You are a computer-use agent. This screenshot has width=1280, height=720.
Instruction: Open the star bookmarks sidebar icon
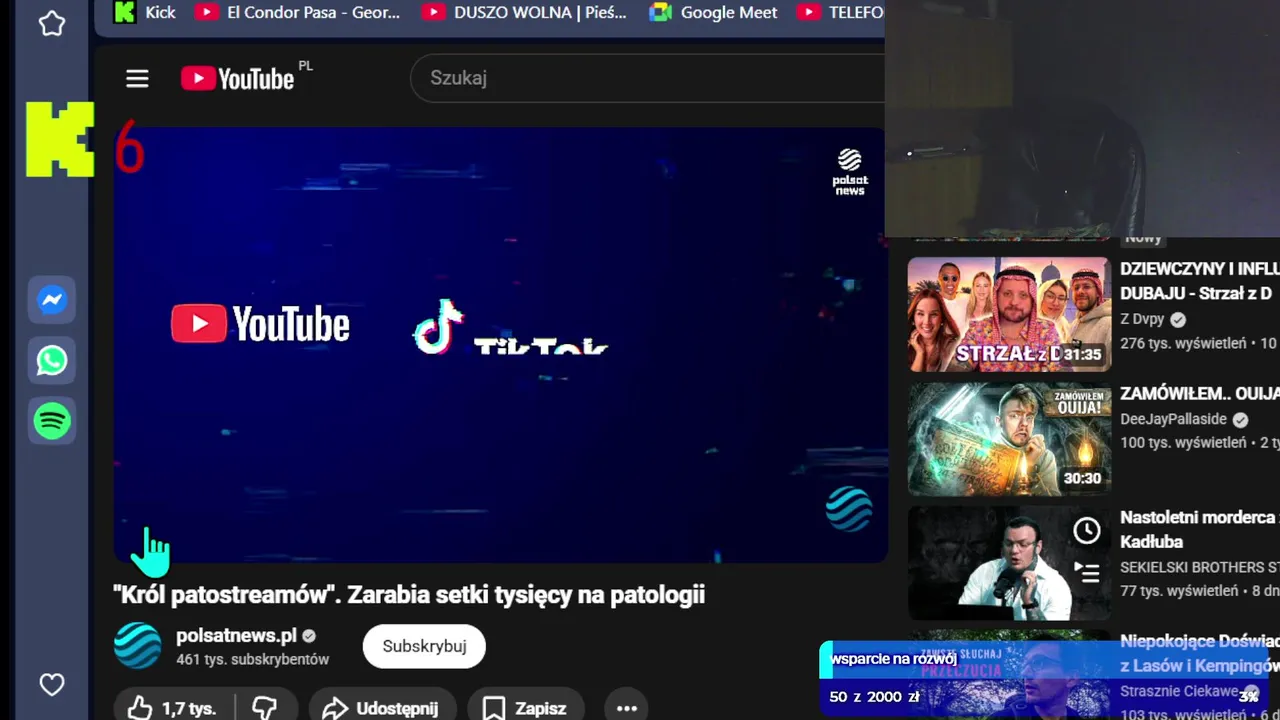52,24
